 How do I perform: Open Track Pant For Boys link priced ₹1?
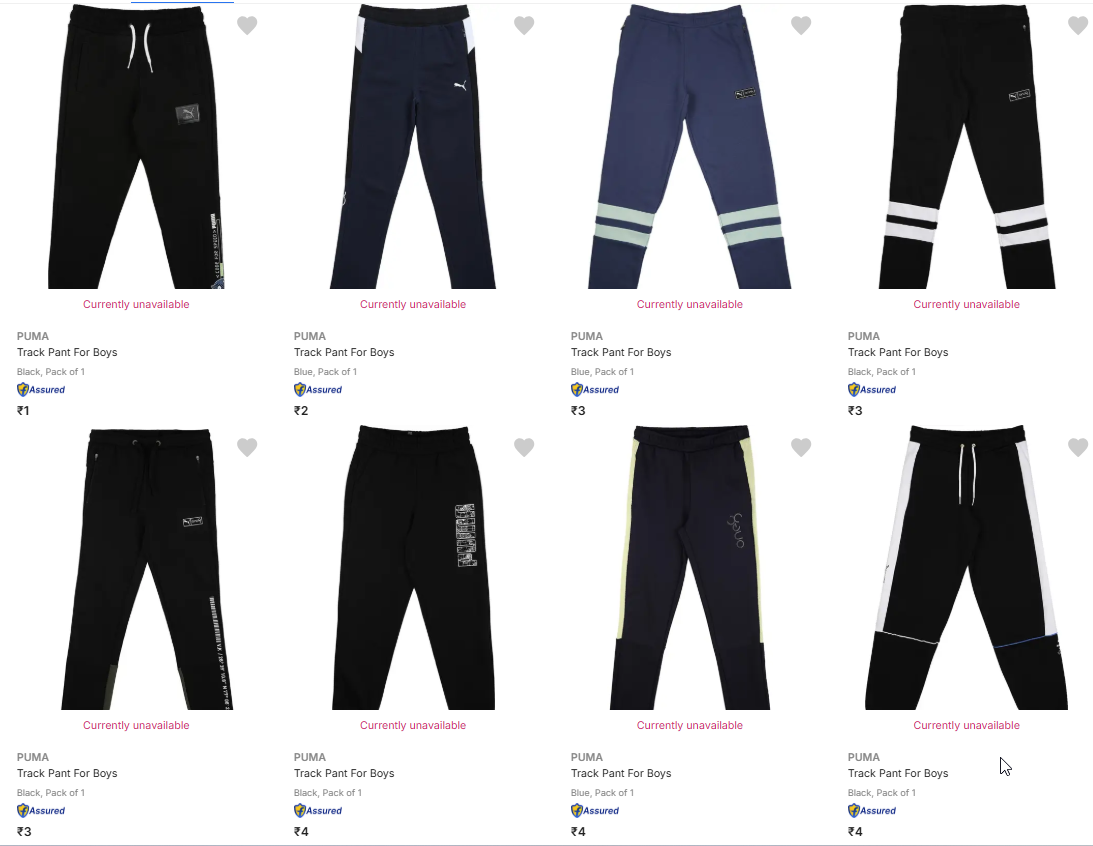click(67, 352)
